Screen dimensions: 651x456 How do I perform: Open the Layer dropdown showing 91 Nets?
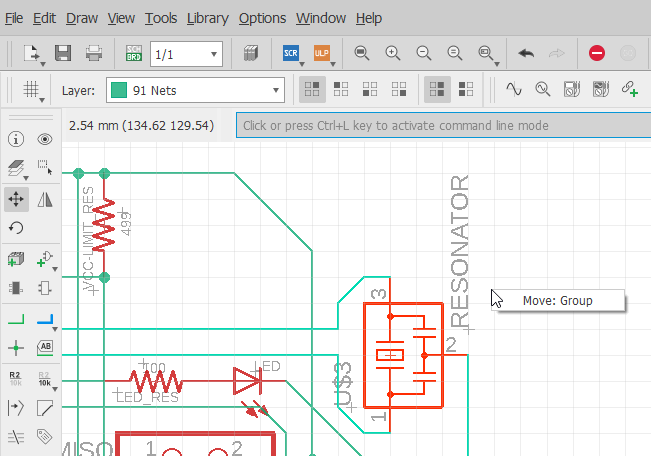pos(195,90)
